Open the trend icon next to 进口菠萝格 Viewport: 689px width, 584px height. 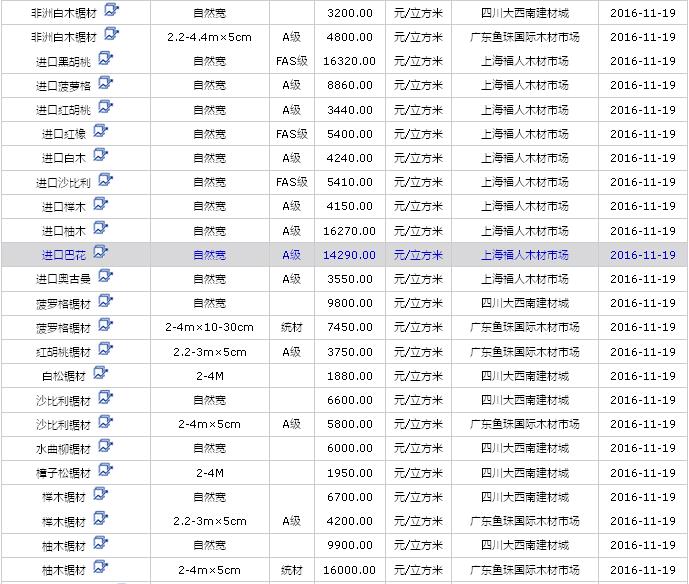pyautogui.click(x=106, y=84)
